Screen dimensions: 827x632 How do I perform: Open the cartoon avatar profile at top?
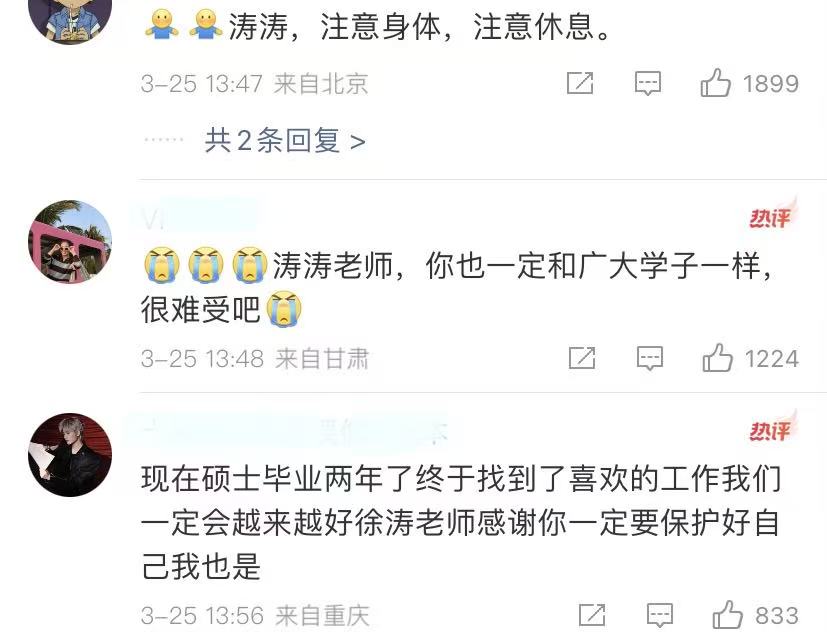tap(70, 19)
